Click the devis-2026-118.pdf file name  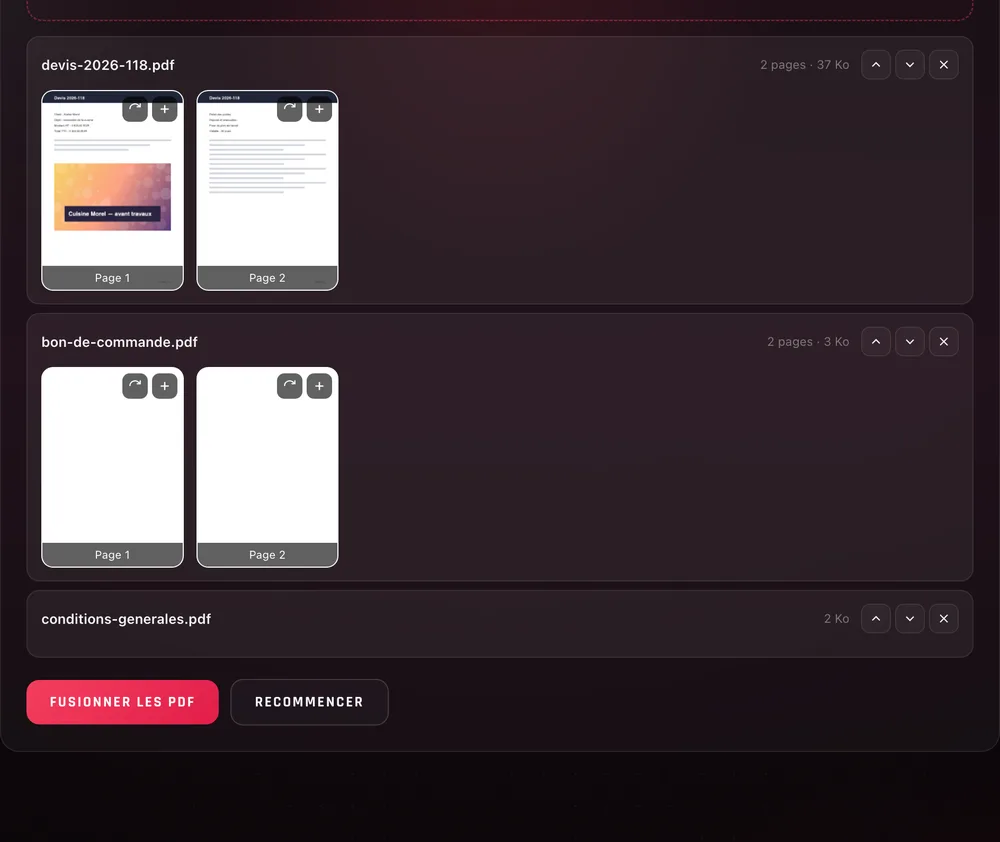pyautogui.click(x=108, y=65)
